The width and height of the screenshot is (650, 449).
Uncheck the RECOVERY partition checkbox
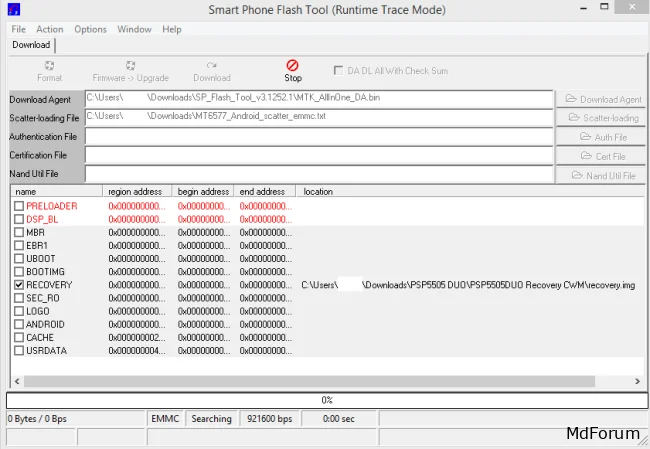[19, 285]
